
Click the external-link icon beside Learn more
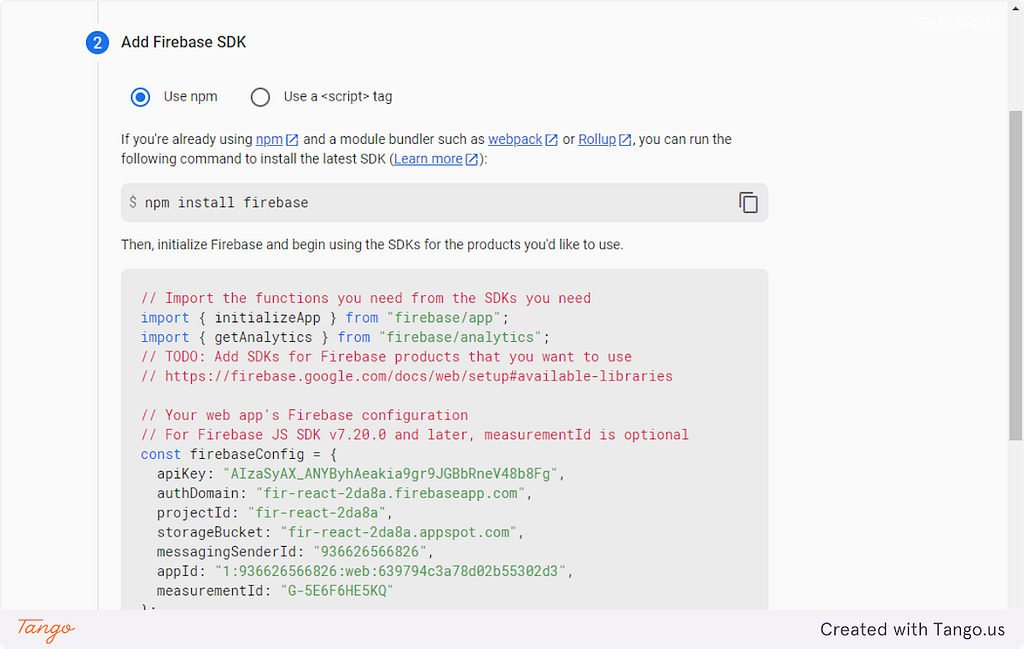click(x=472, y=159)
